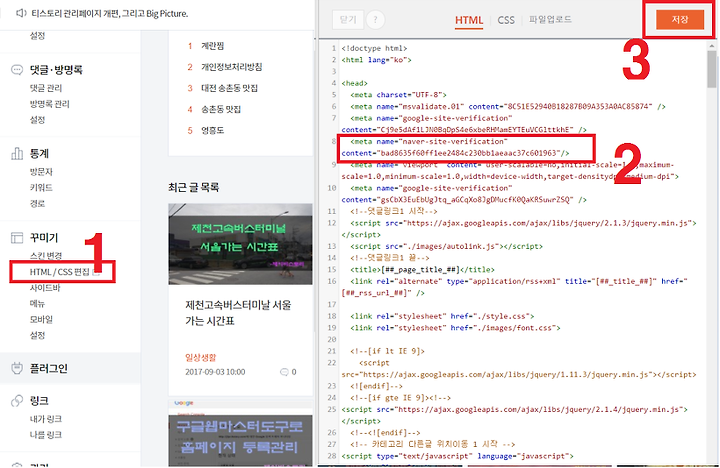720x468 pixels.
Task: Click the 댓글·방명록 speech bubble icon
Action: point(17,70)
